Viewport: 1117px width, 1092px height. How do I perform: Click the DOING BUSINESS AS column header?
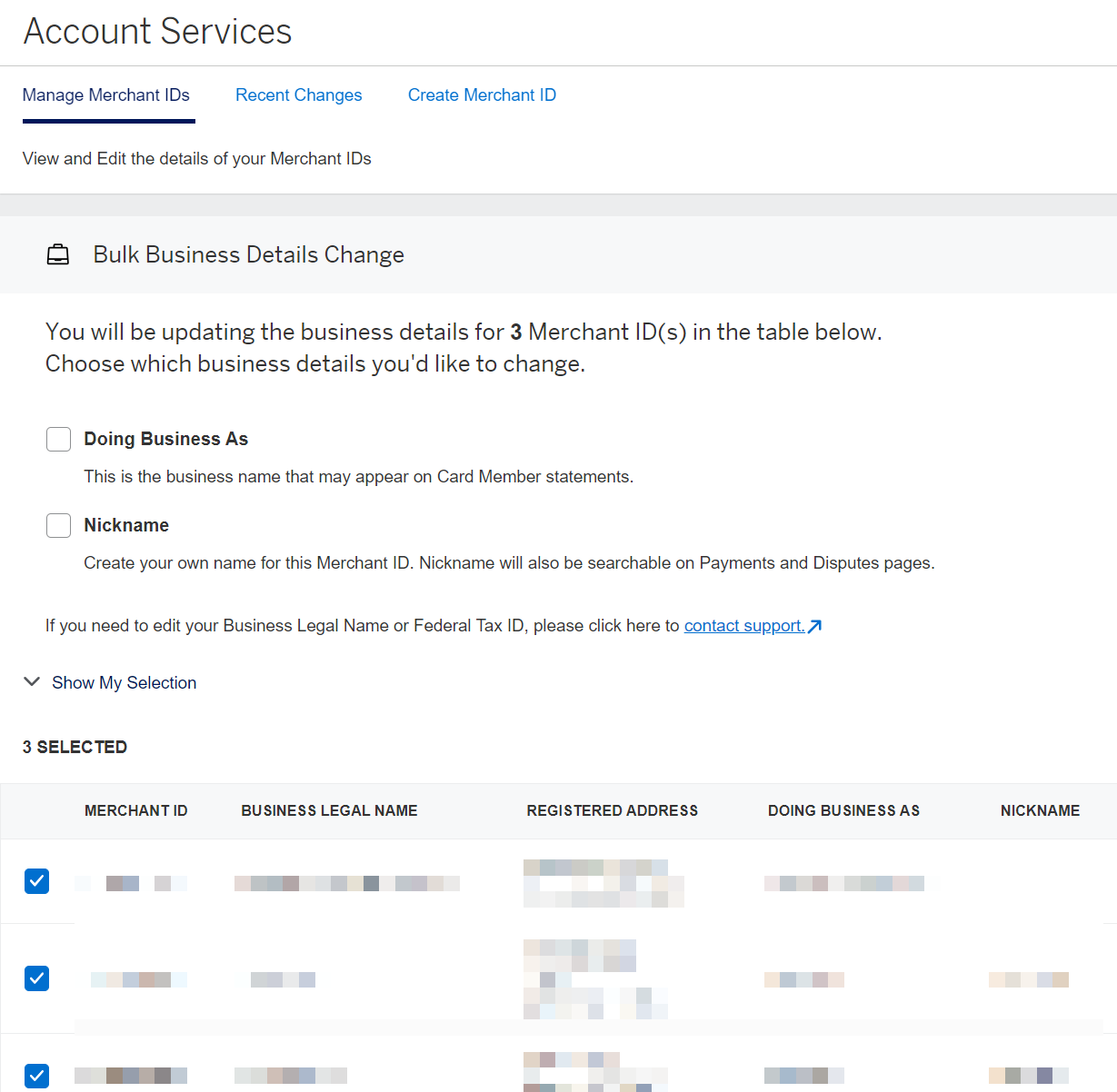tap(843, 810)
